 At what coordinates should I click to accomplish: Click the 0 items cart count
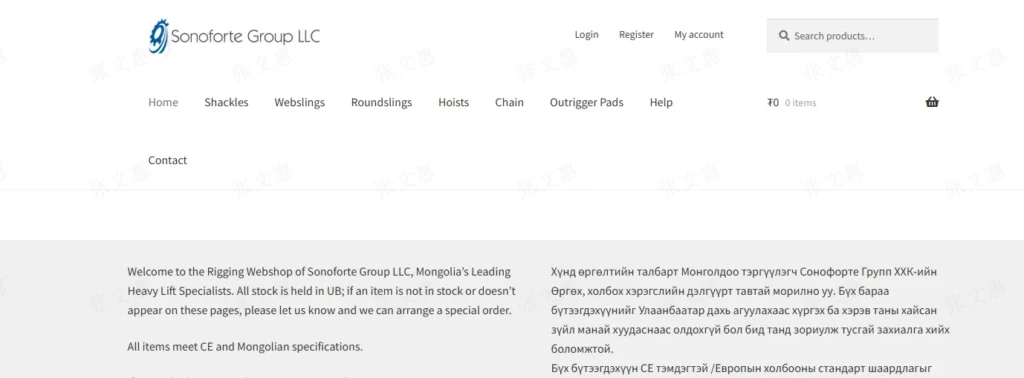tap(801, 102)
